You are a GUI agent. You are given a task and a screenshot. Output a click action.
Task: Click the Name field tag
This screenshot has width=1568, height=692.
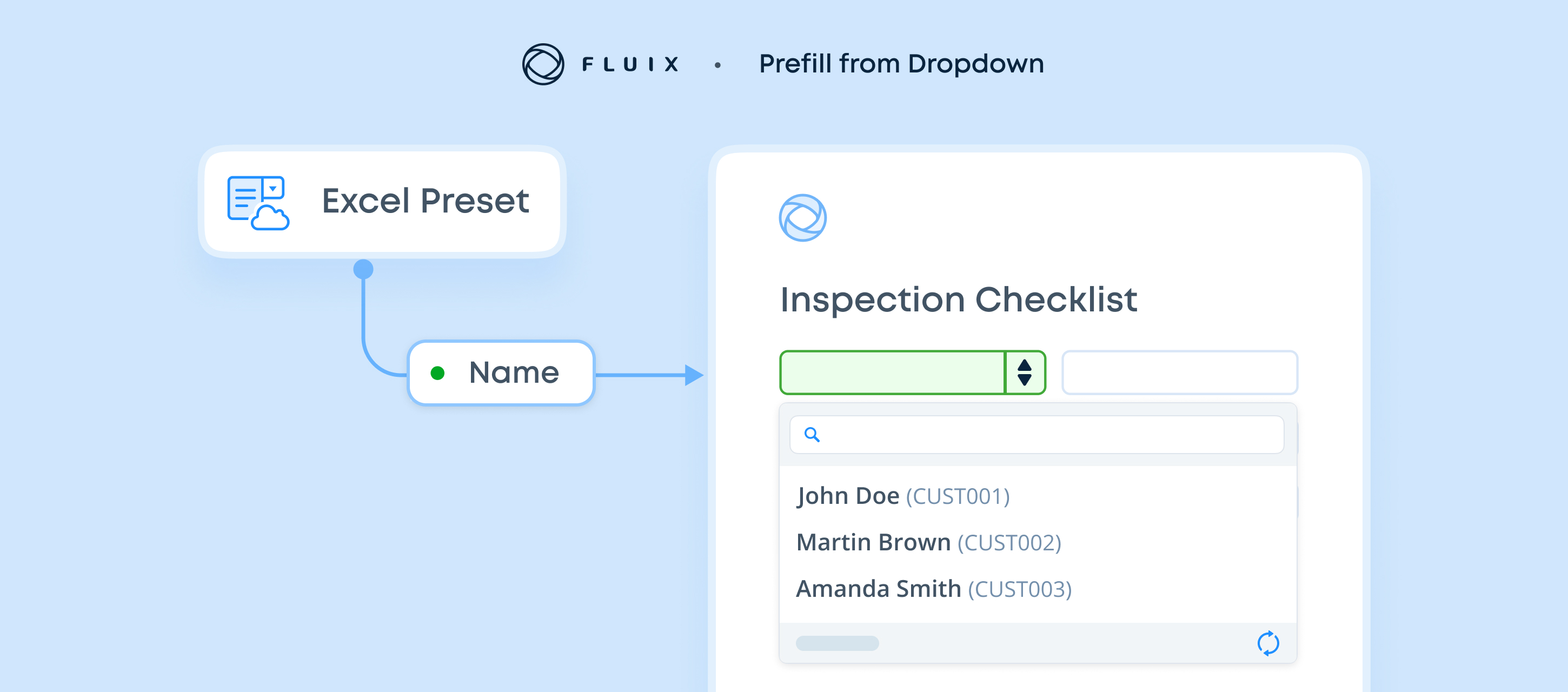click(x=501, y=373)
